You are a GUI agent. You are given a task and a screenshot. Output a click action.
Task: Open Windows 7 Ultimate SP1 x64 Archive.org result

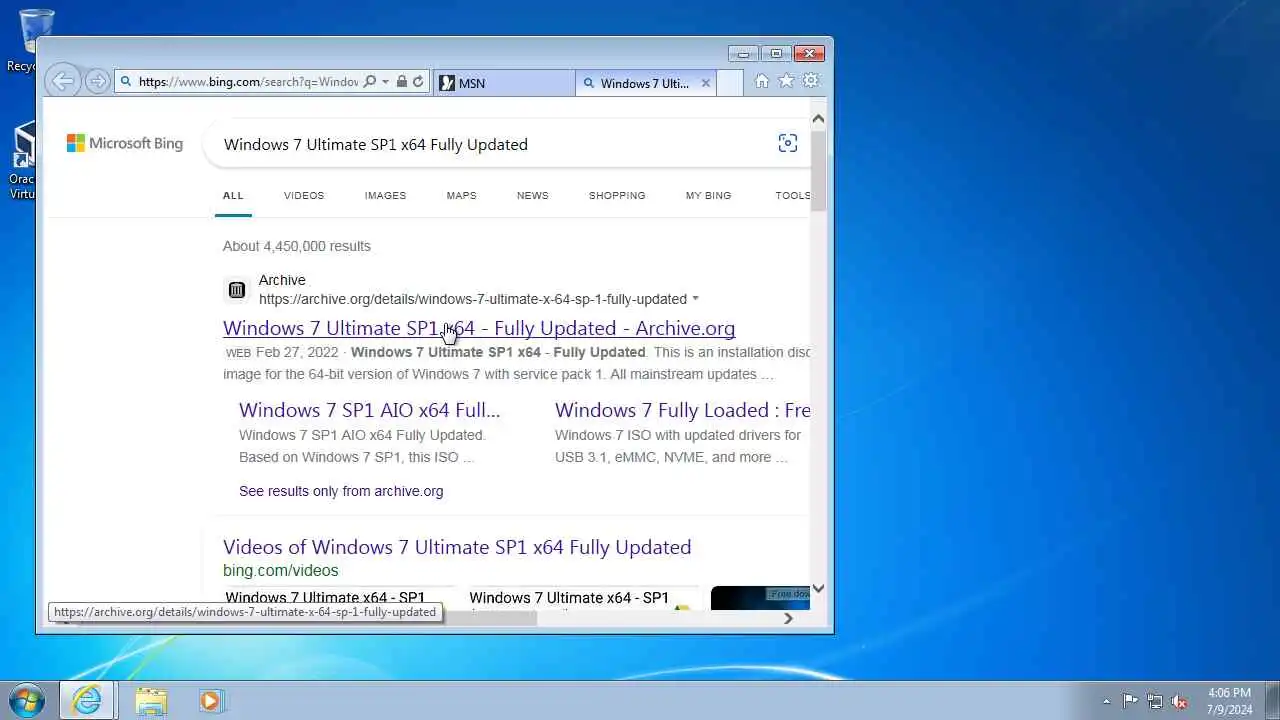(x=479, y=328)
